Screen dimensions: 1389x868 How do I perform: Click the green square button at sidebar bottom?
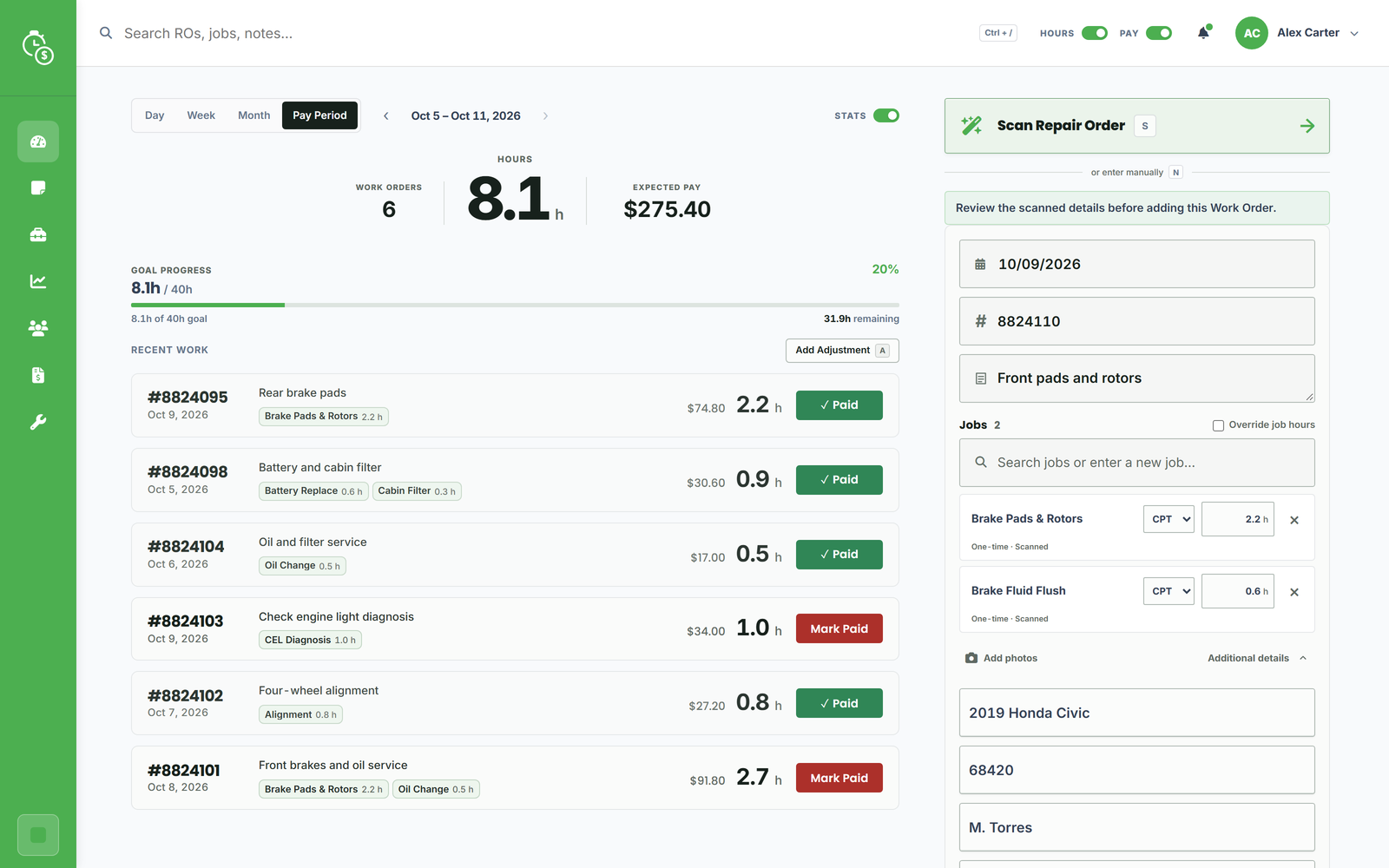[x=38, y=835]
